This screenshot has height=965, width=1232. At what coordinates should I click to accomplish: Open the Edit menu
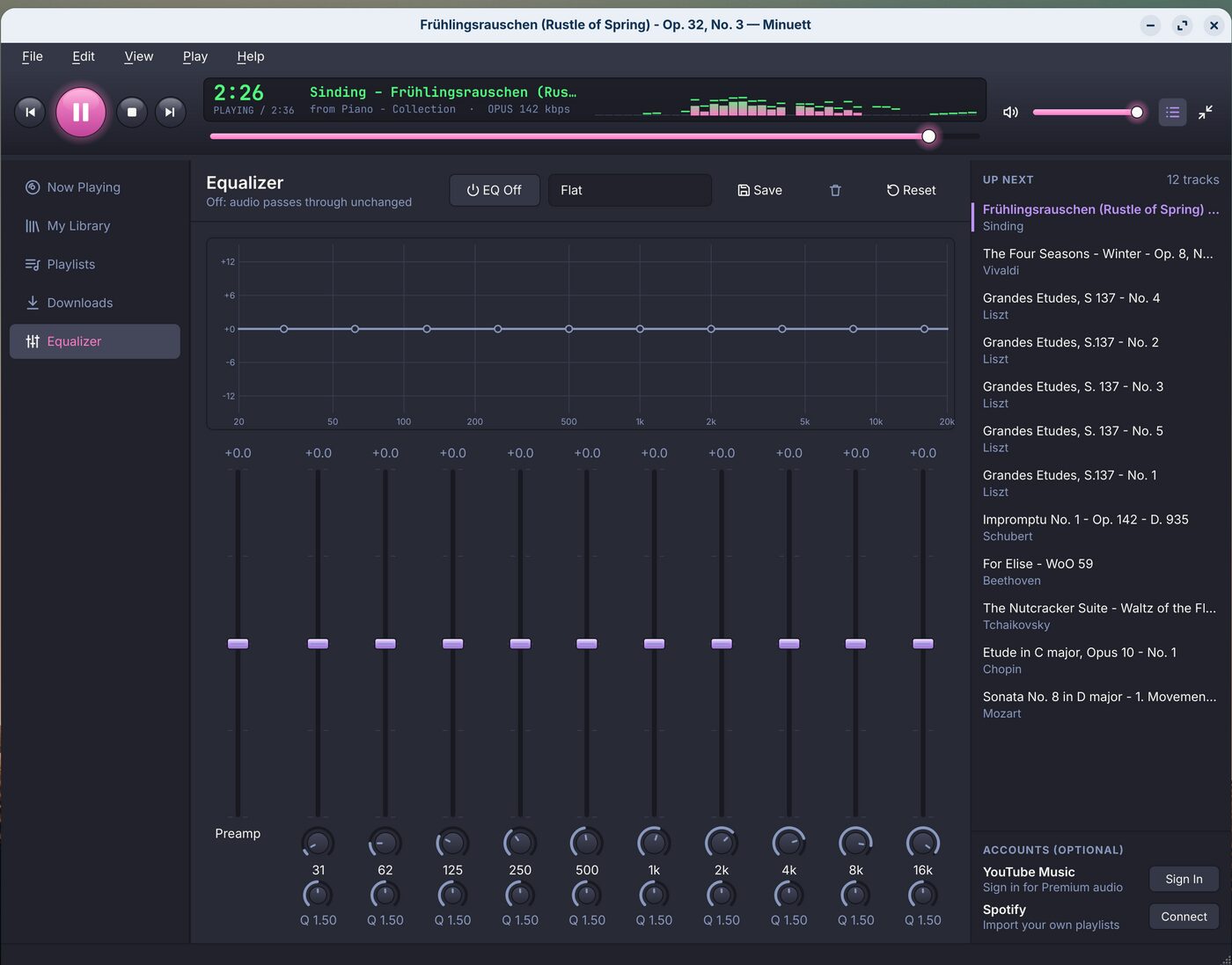pos(84,56)
